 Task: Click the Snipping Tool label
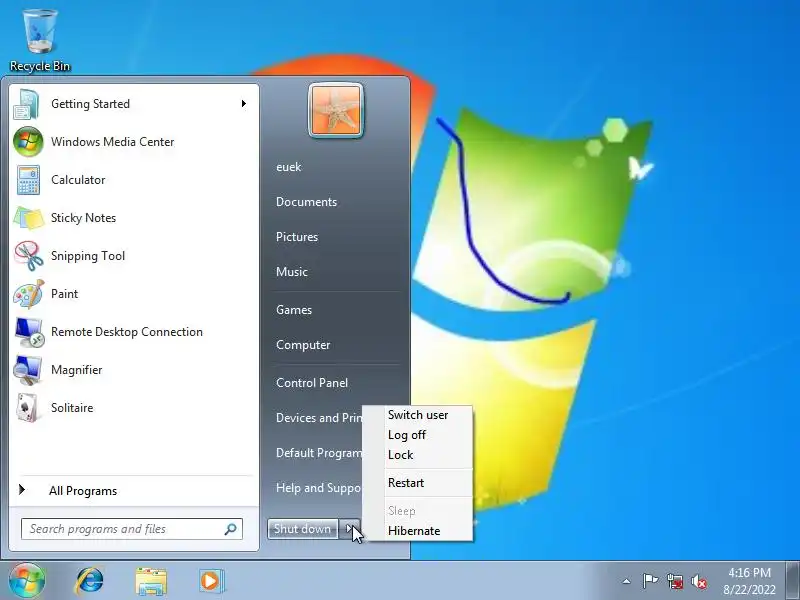pos(88,256)
